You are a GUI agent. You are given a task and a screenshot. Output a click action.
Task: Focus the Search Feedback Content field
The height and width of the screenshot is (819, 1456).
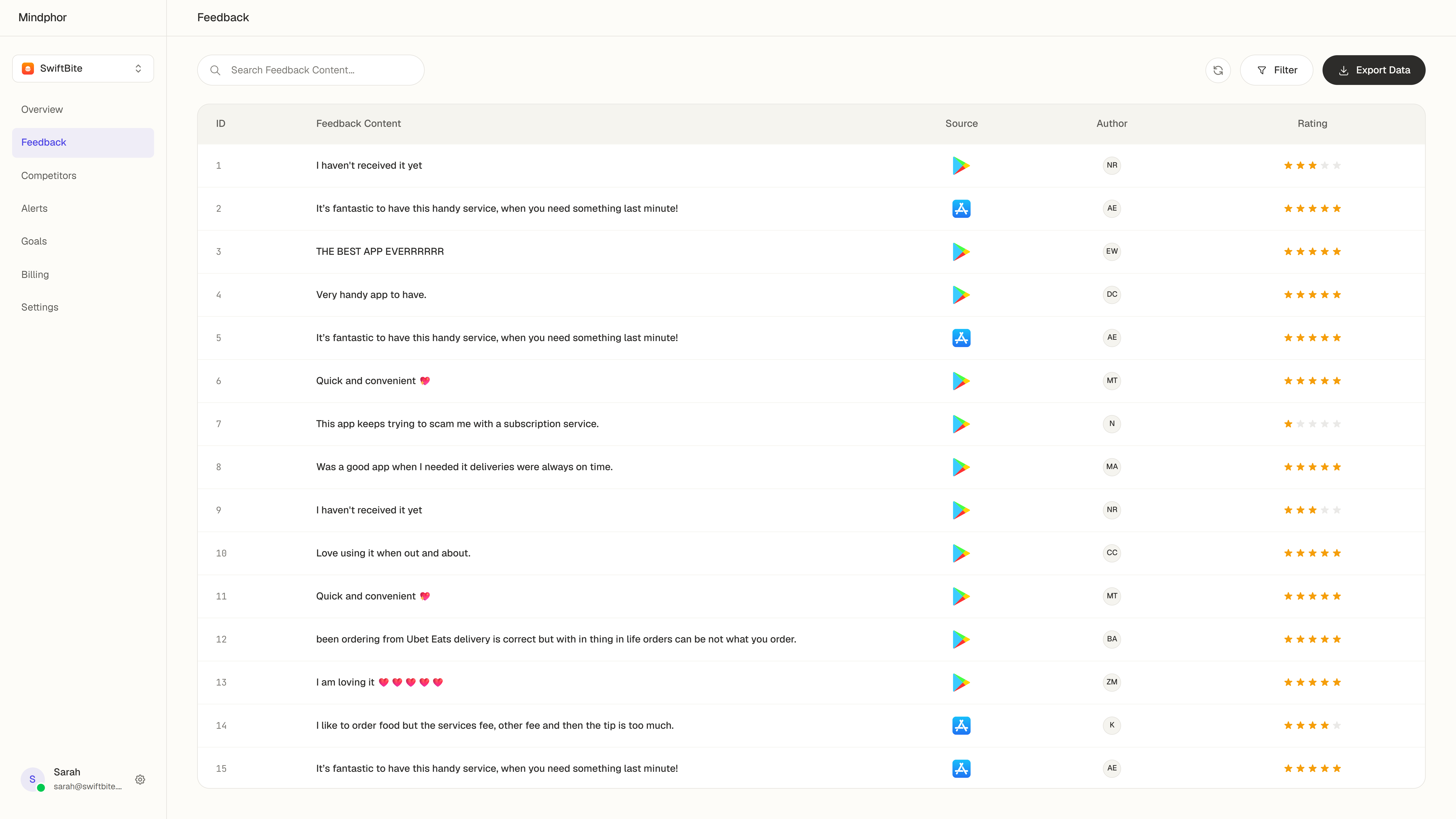click(x=311, y=70)
